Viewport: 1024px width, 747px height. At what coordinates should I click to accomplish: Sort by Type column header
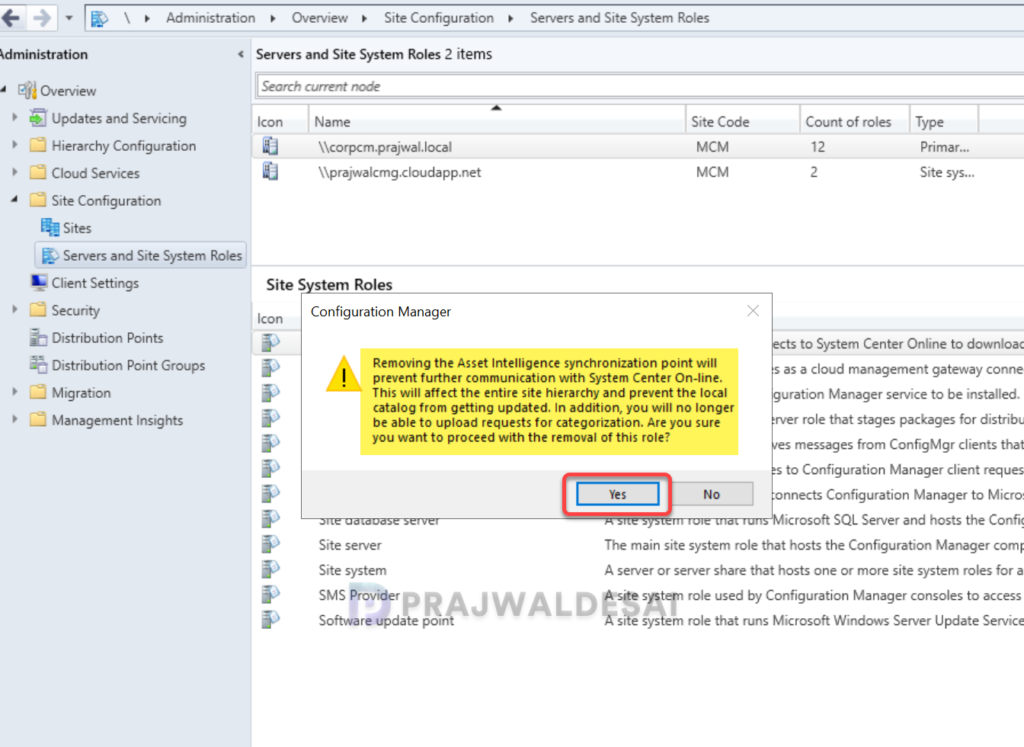coord(944,121)
